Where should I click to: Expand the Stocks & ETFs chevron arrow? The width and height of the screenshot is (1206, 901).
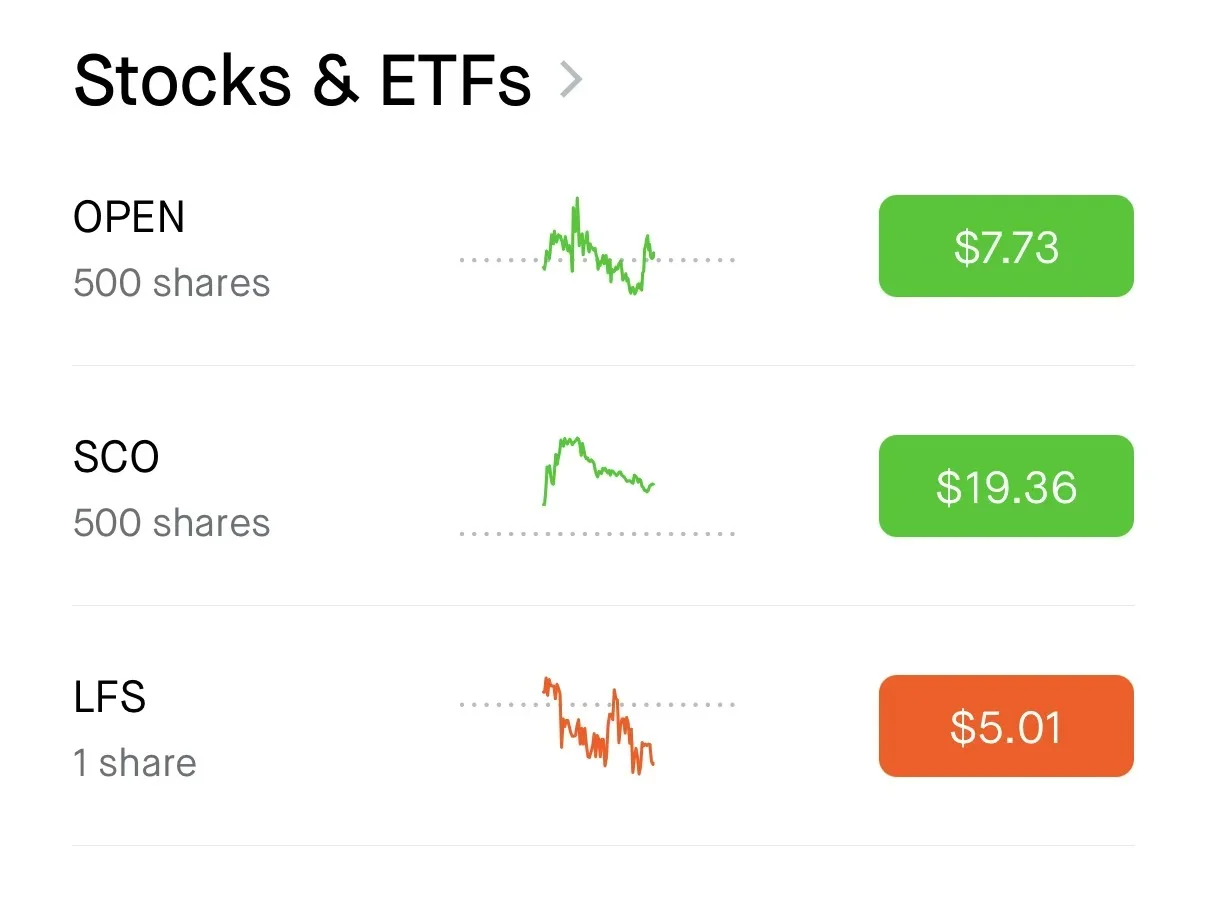pos(571,81)
